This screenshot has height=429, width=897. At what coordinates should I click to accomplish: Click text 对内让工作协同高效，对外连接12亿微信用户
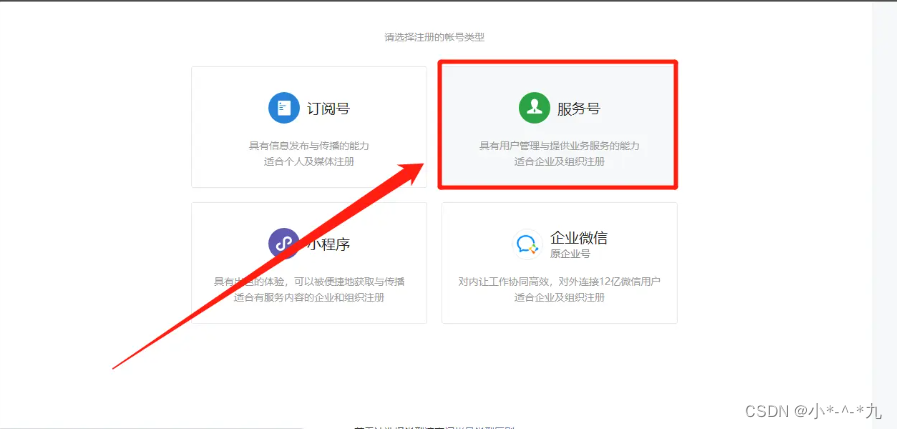(559, 282)
